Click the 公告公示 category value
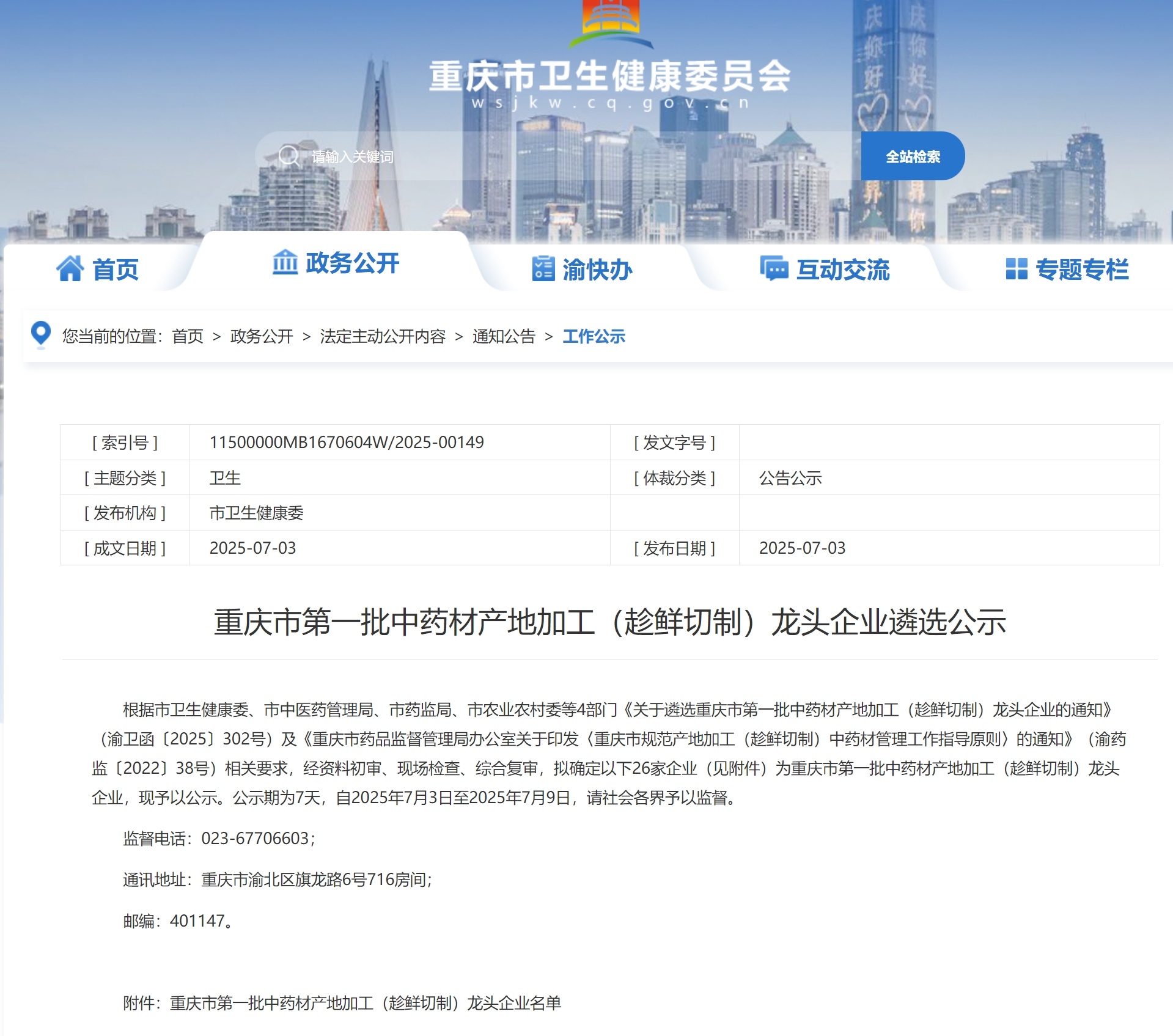The width and height of the screenshot is (1173, 1036). click(790, 478)
